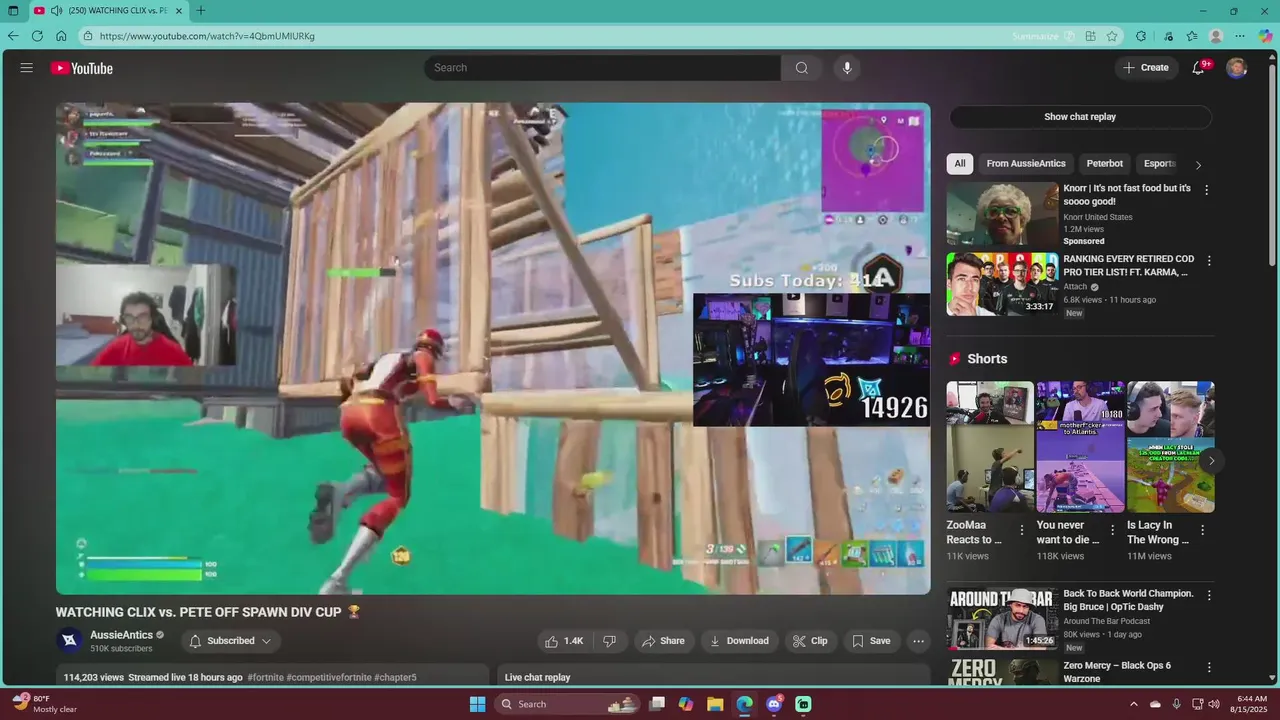This screenshot has width=1280, height=720.
Task: Open the YouTube guide hamburger menu
Action: coord(27,68)
